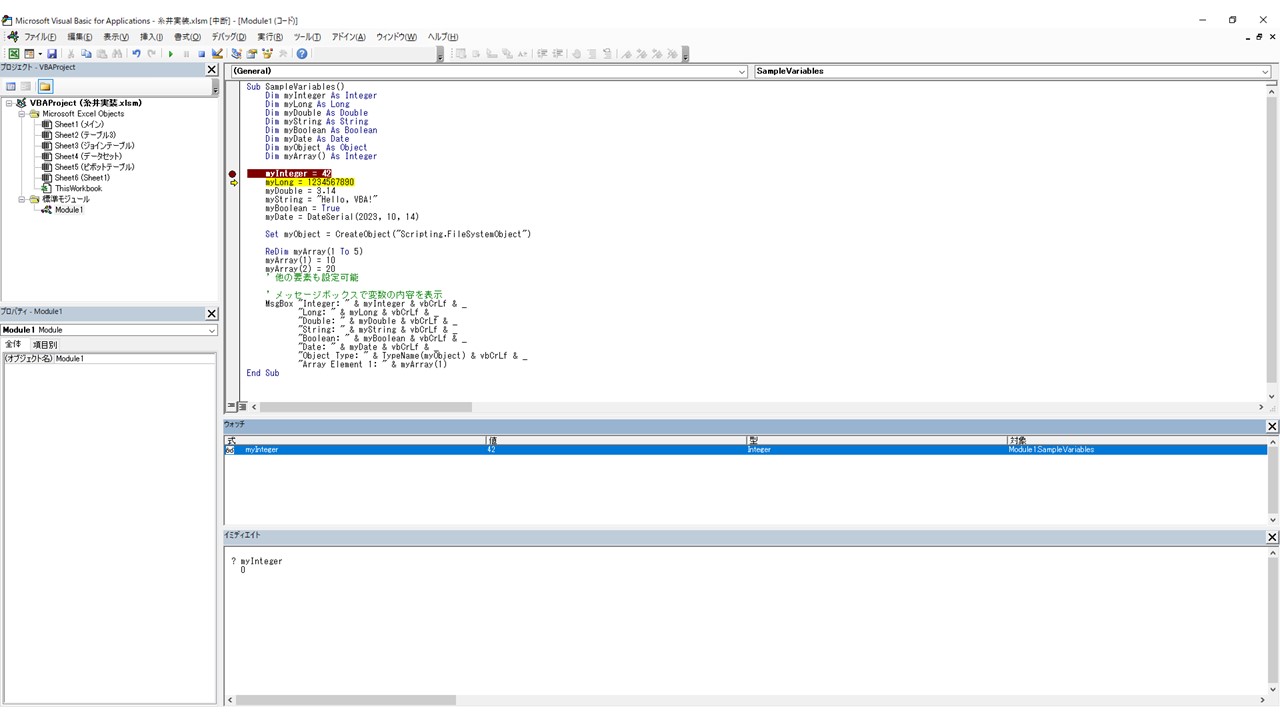Click 対象 column header in watch window
The height and width of the screenshot is (720, 1280).
(x=1137, y=440)
